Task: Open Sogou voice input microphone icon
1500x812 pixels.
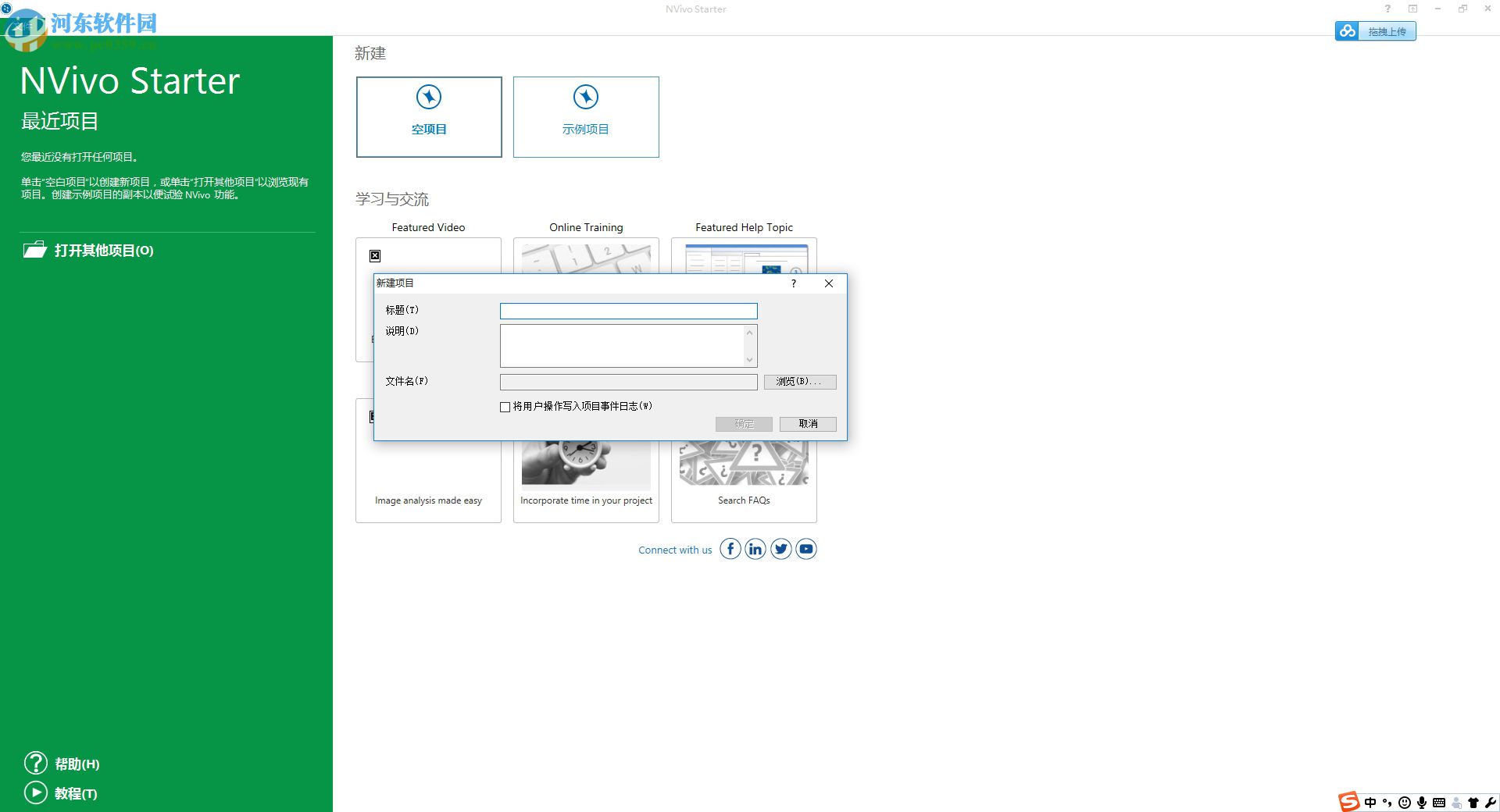Action: 1423,803
